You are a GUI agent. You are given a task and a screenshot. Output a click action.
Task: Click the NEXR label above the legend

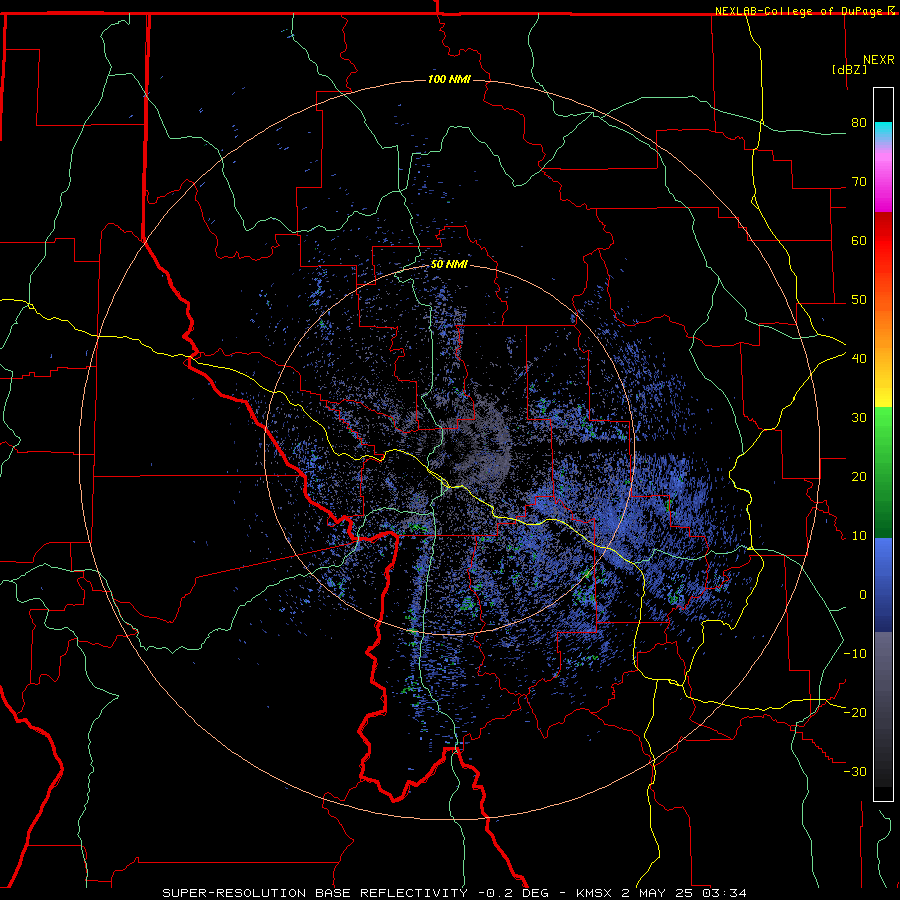[x=878, y=60]
